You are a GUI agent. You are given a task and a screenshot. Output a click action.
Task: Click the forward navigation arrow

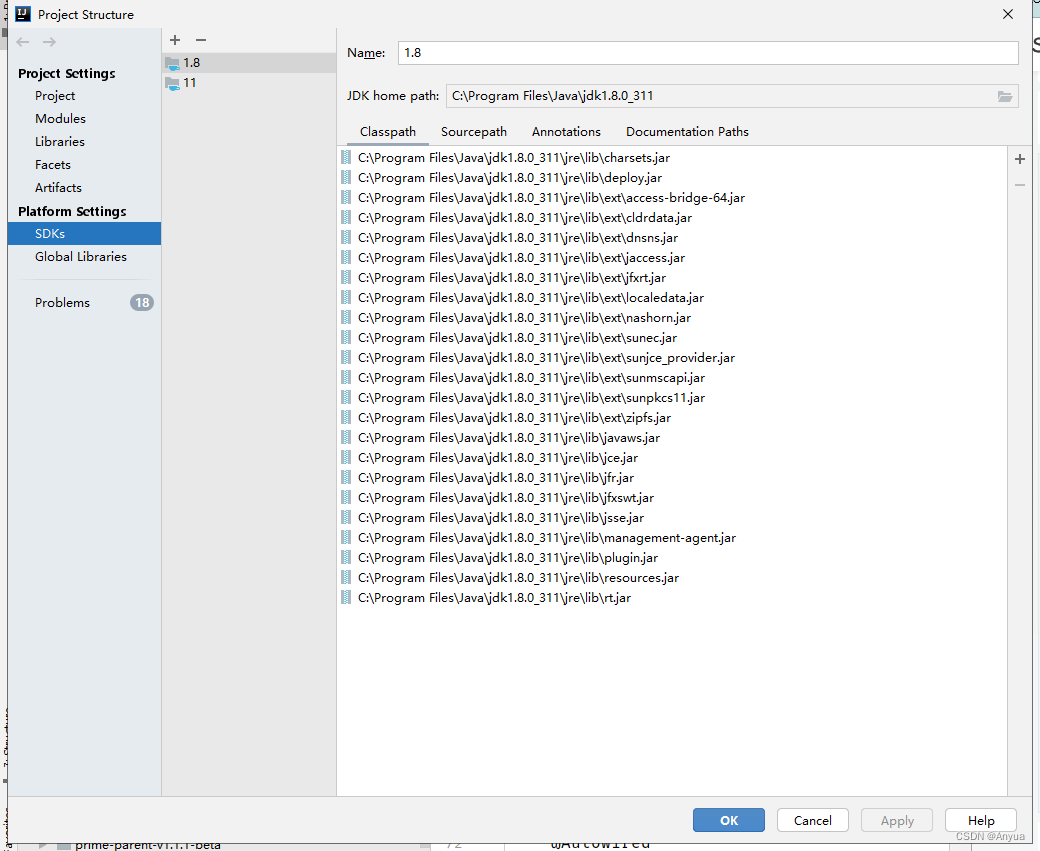coord(48,41)
